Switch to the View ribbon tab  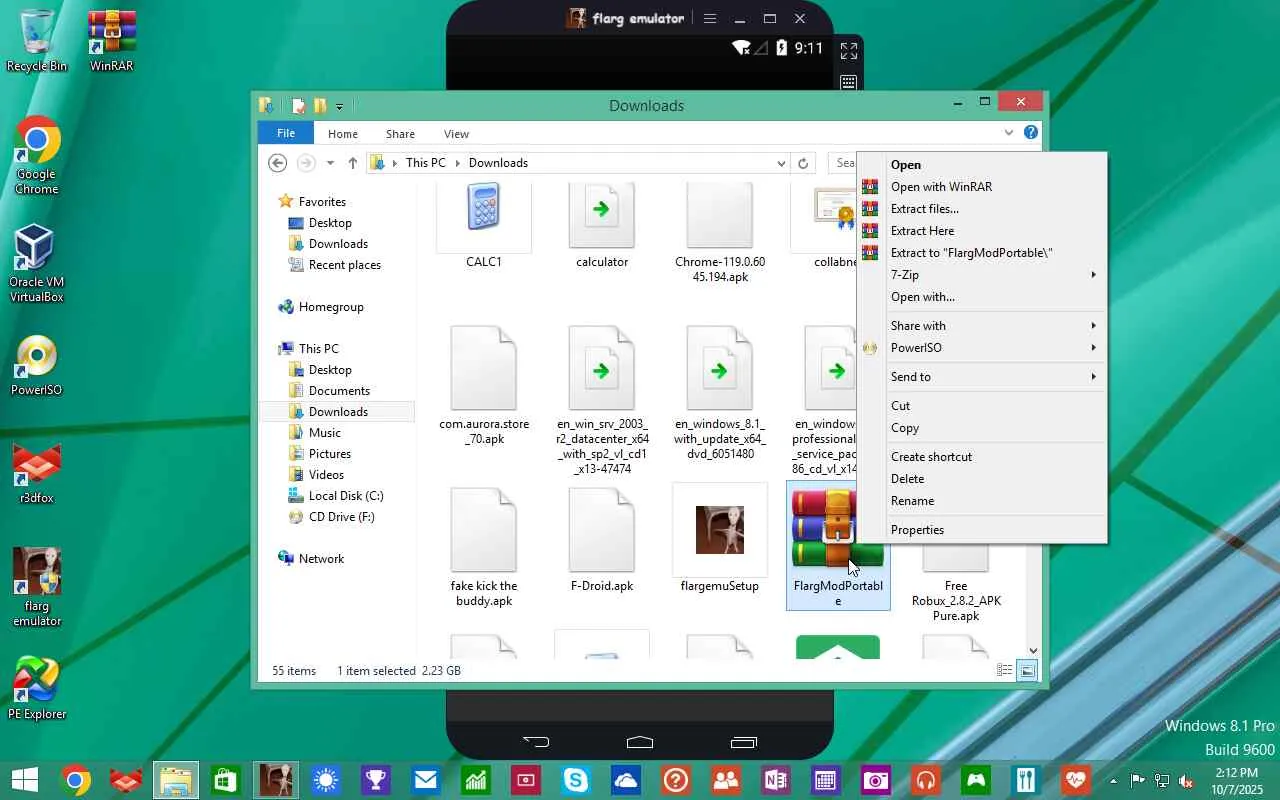tap(456, 133)
